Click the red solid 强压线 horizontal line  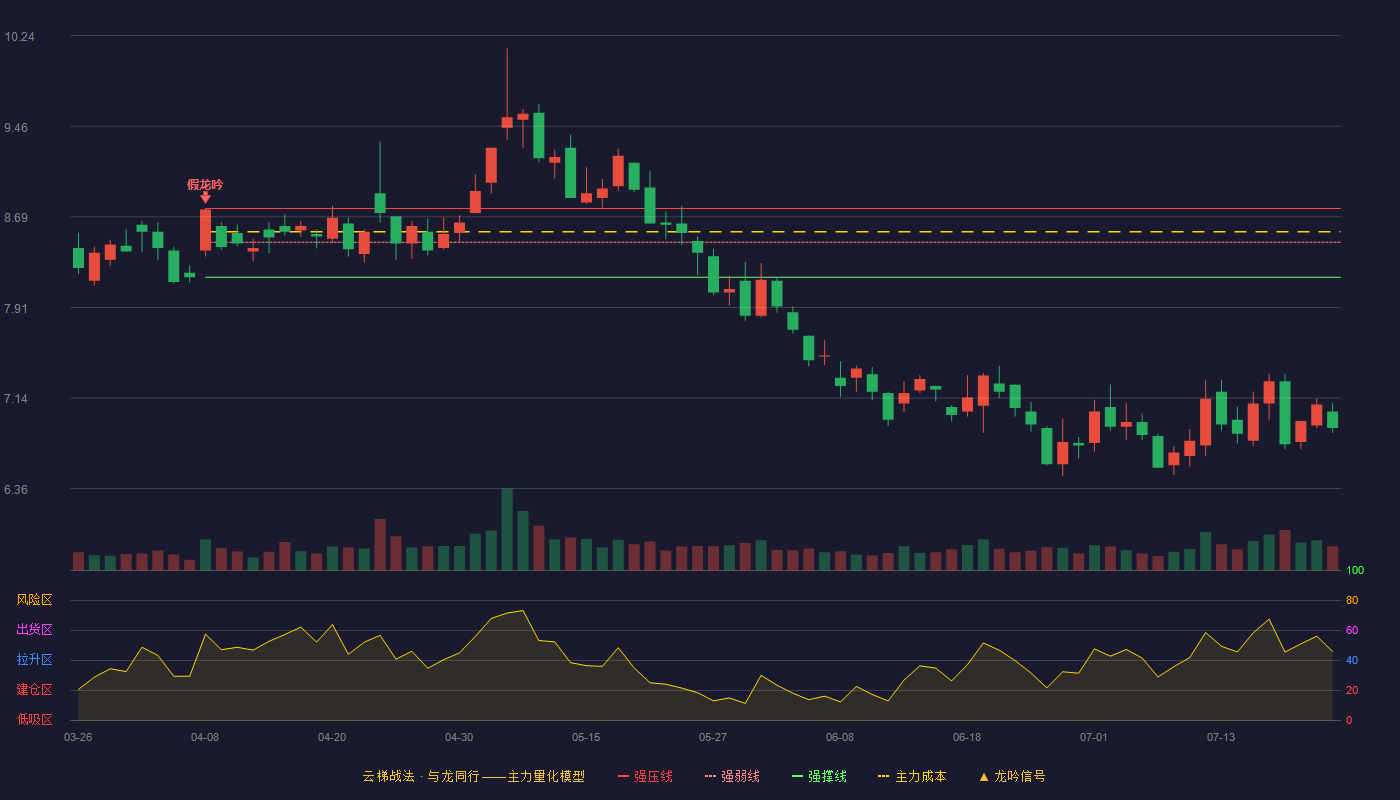(x=772, y=209)
